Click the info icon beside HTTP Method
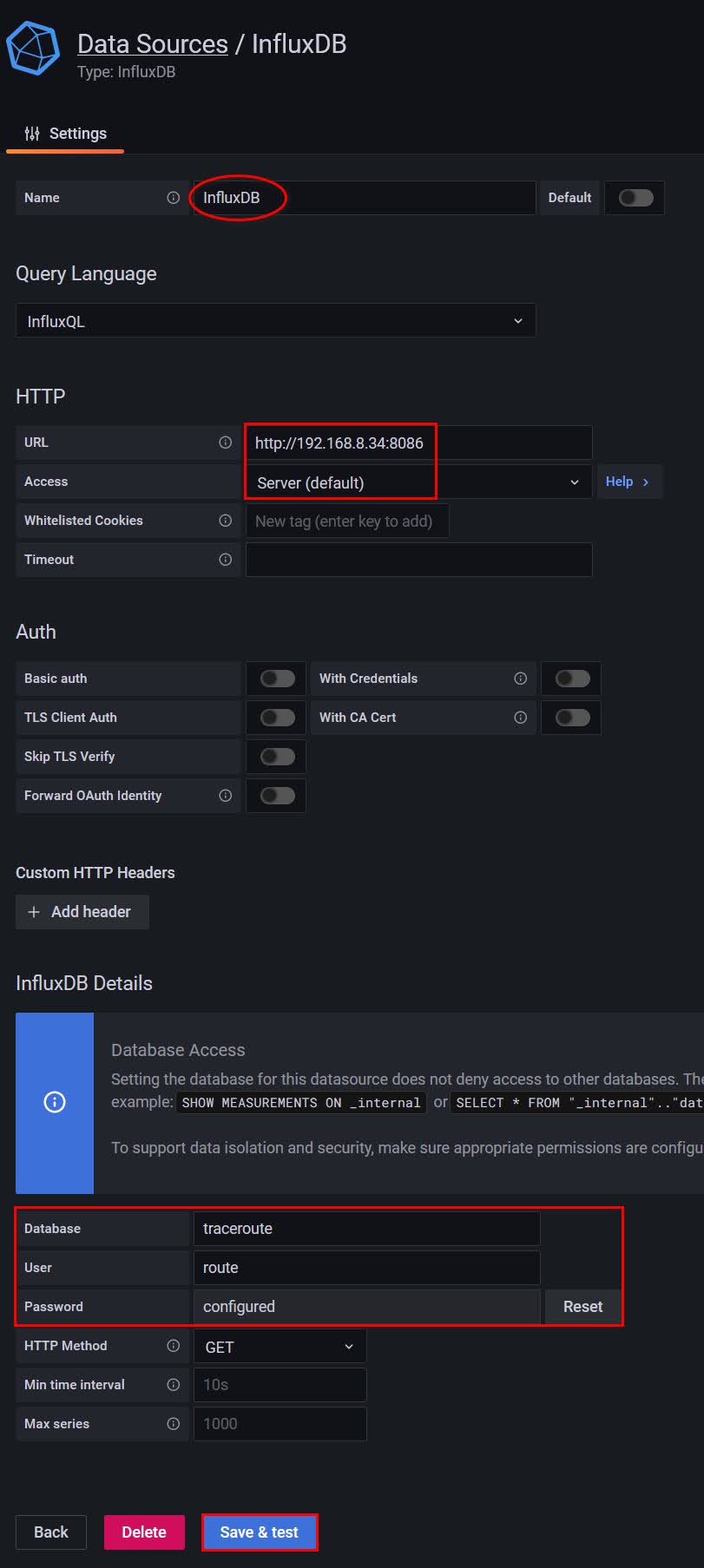The height and width of the screenshot is (1568, 704). coord(174,1346)
